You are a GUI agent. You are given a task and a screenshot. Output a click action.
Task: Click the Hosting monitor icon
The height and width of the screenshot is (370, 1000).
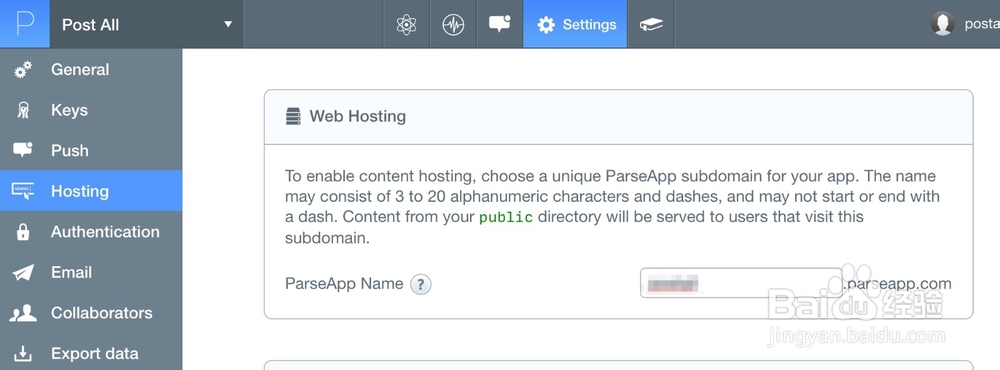(23, 191)
